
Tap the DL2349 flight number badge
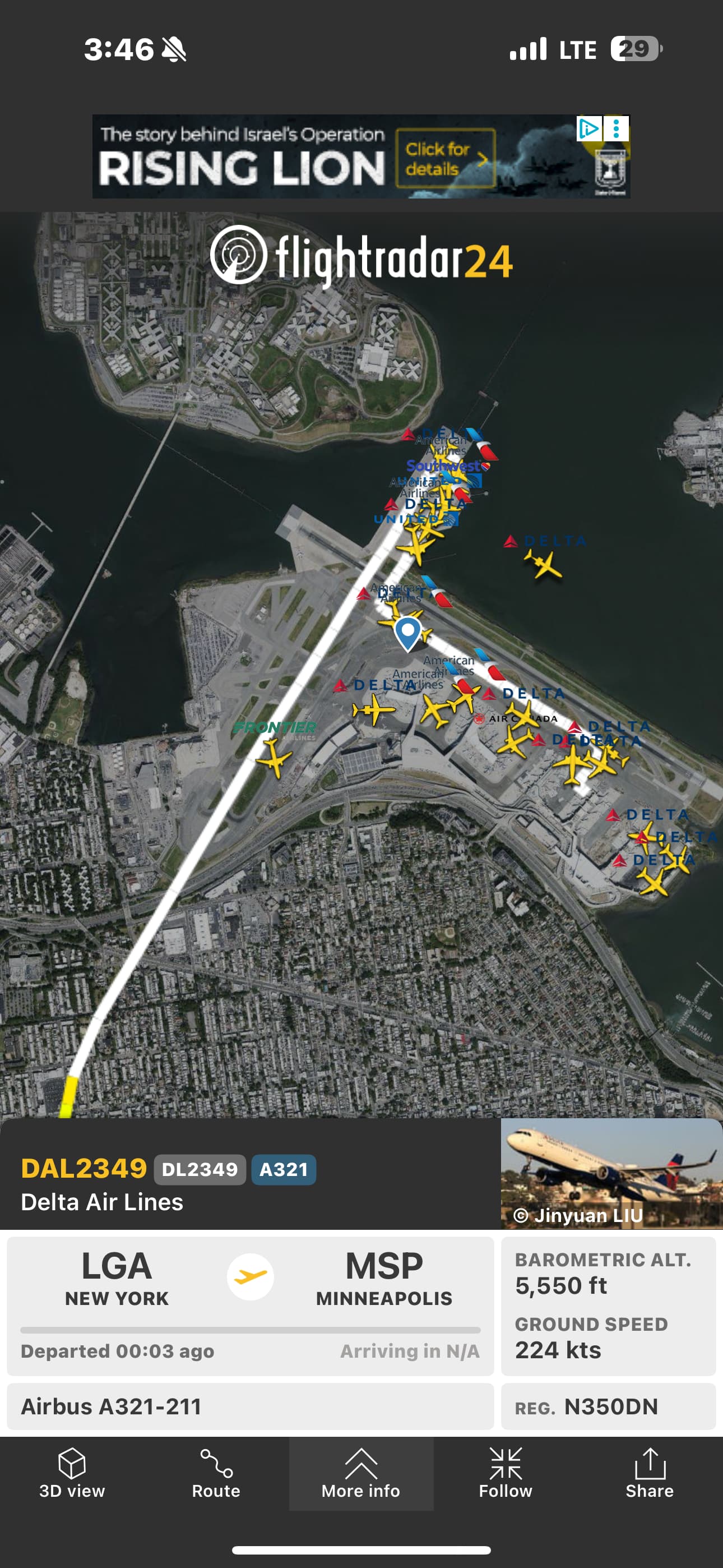tap(200, 1169)
